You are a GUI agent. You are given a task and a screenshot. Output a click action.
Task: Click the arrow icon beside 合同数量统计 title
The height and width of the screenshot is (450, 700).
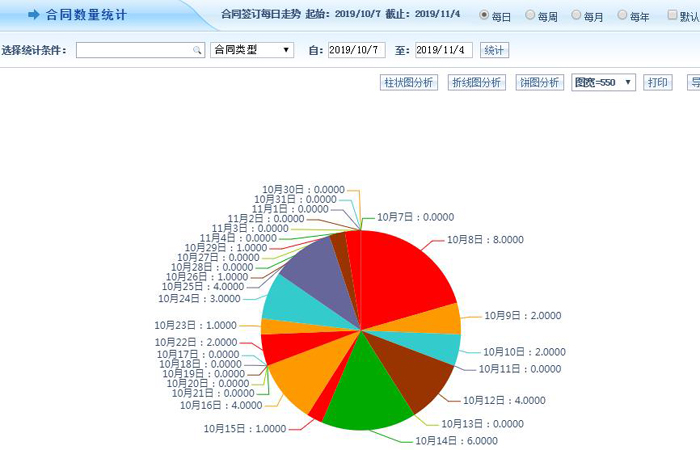tap(33, 15)
